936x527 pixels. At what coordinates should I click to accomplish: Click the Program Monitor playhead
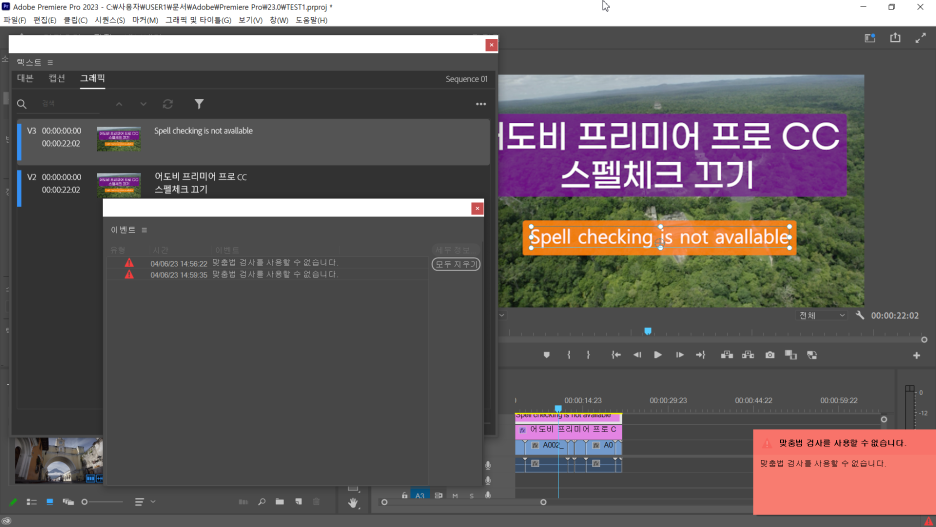coord(648,331)
